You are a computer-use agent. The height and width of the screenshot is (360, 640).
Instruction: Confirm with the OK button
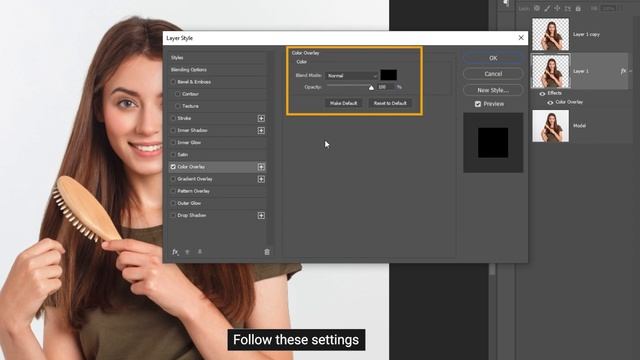[493, 58]
